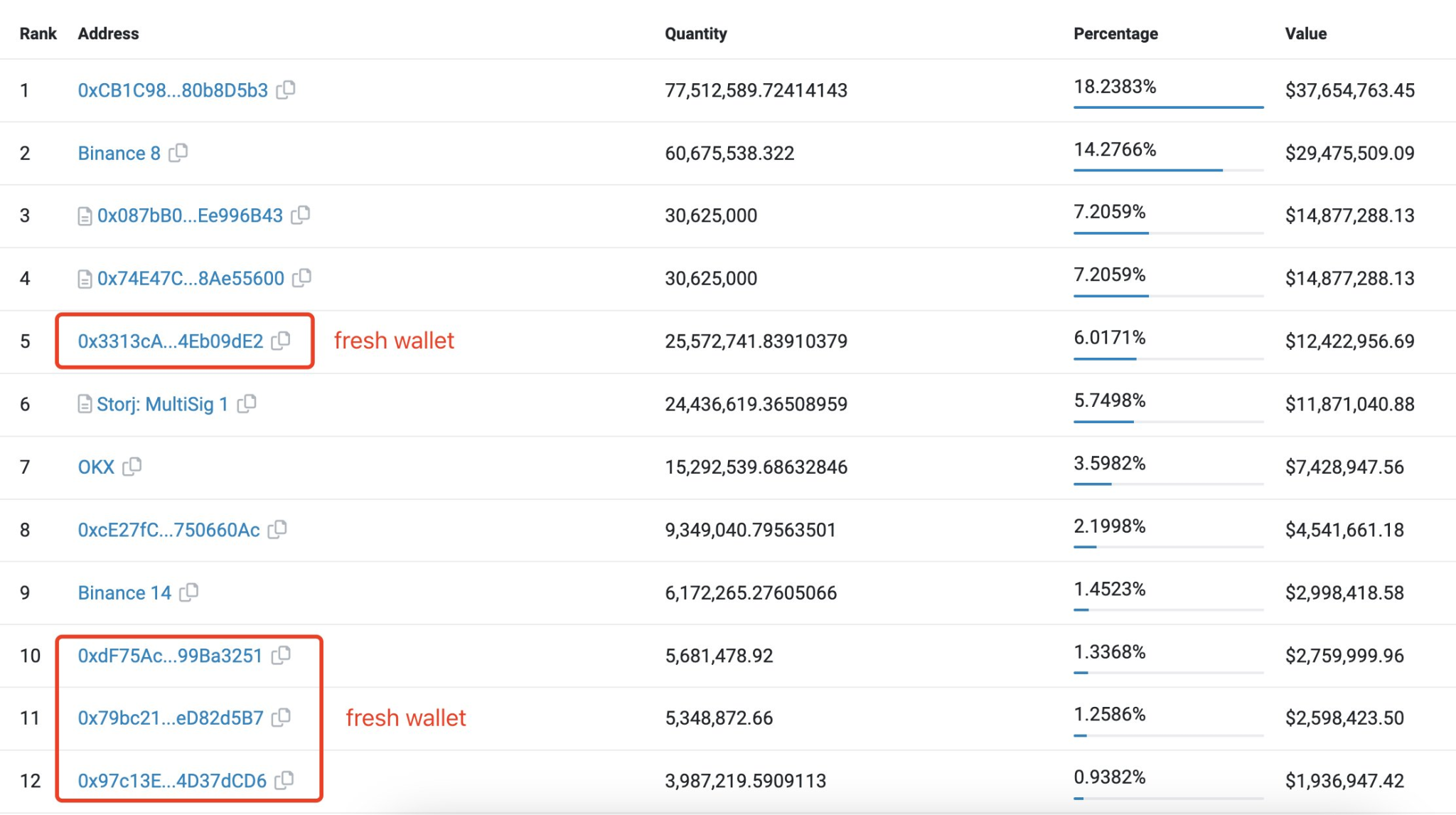Screen dimensions: 1456x815
Task: Copy the Binance 14 address
Action: pos(188,592)
